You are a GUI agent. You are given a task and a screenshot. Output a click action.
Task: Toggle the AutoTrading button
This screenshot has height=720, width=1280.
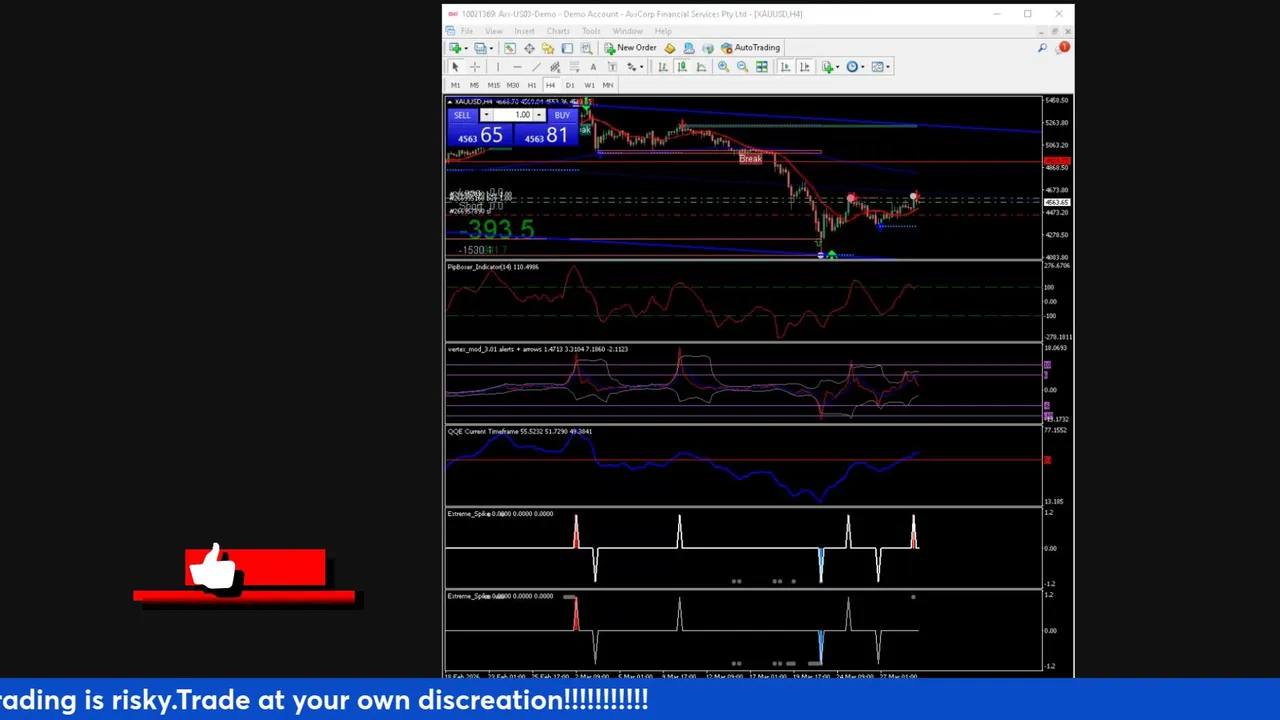point(750,48)
